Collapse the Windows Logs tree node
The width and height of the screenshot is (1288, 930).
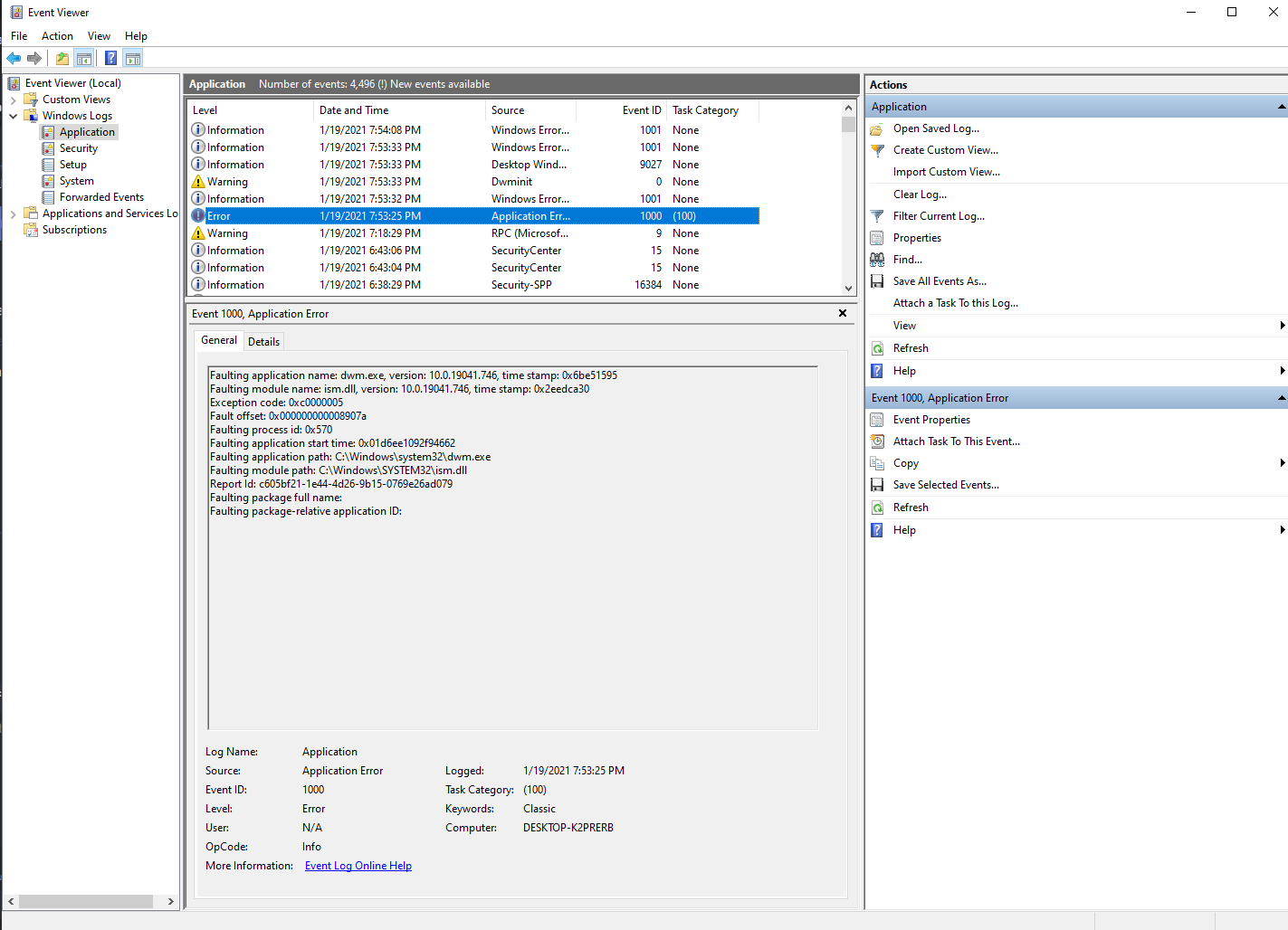coord(14,116)
